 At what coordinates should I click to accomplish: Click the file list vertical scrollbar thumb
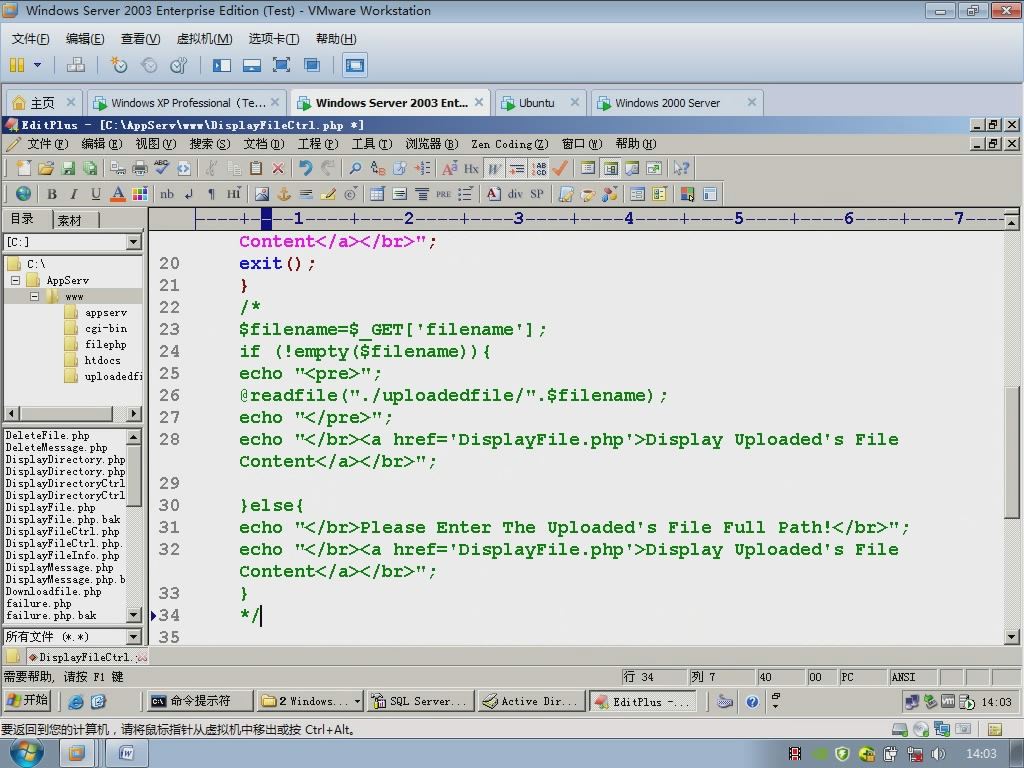point(133,475)
